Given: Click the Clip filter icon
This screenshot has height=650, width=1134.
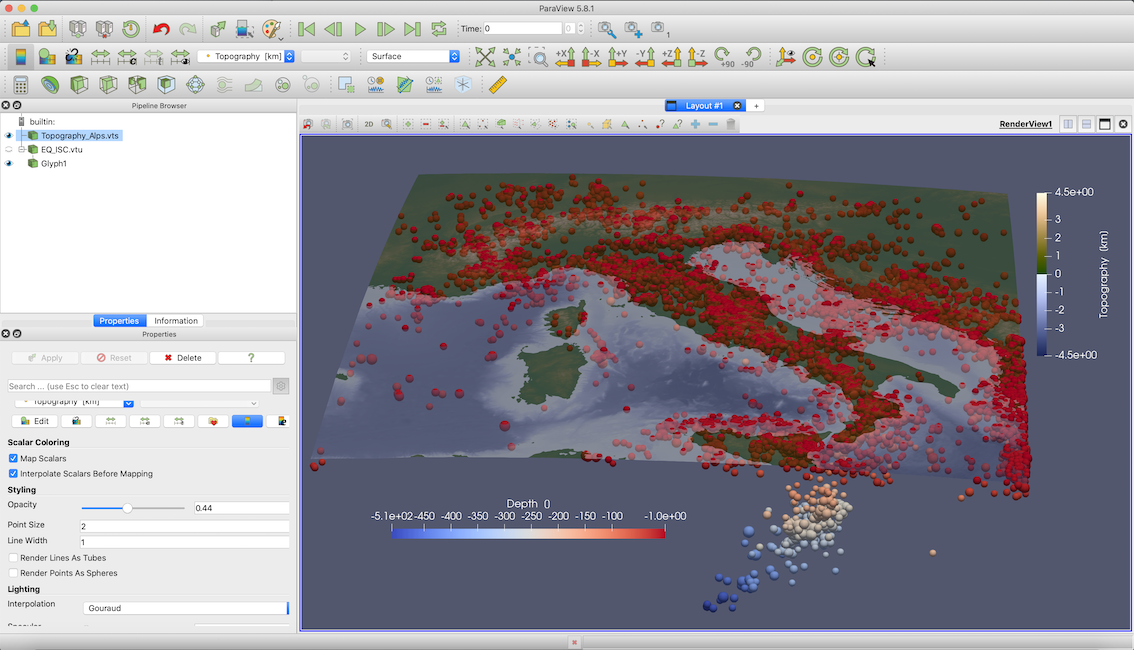Looking at the screenshot, I should tap(79, 85).
